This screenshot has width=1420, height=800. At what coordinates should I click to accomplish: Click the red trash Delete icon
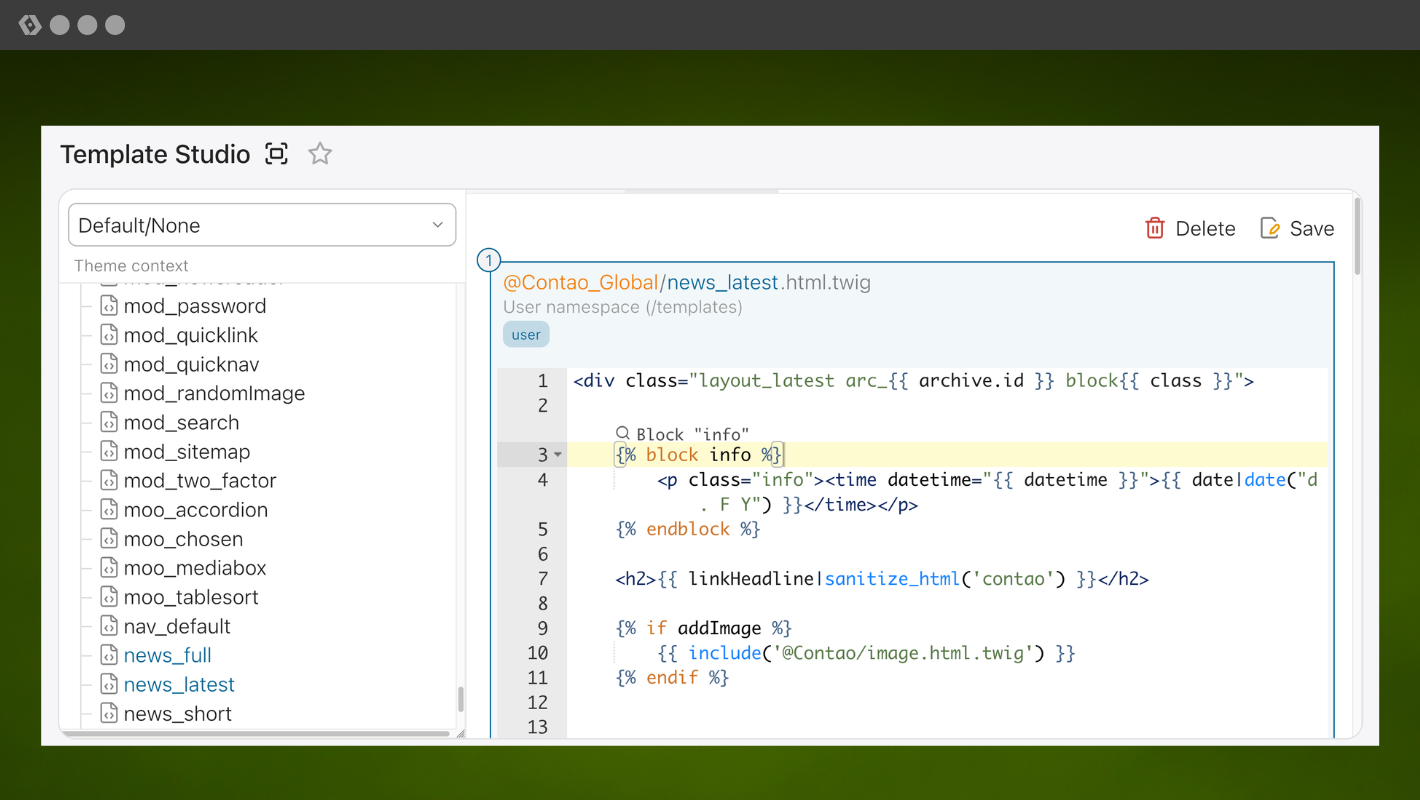point(1155,229)
